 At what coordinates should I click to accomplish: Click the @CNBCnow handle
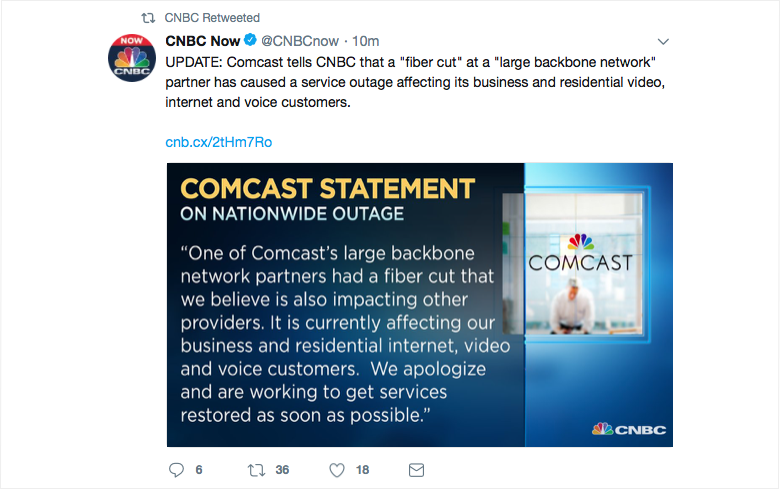[301, 41]
